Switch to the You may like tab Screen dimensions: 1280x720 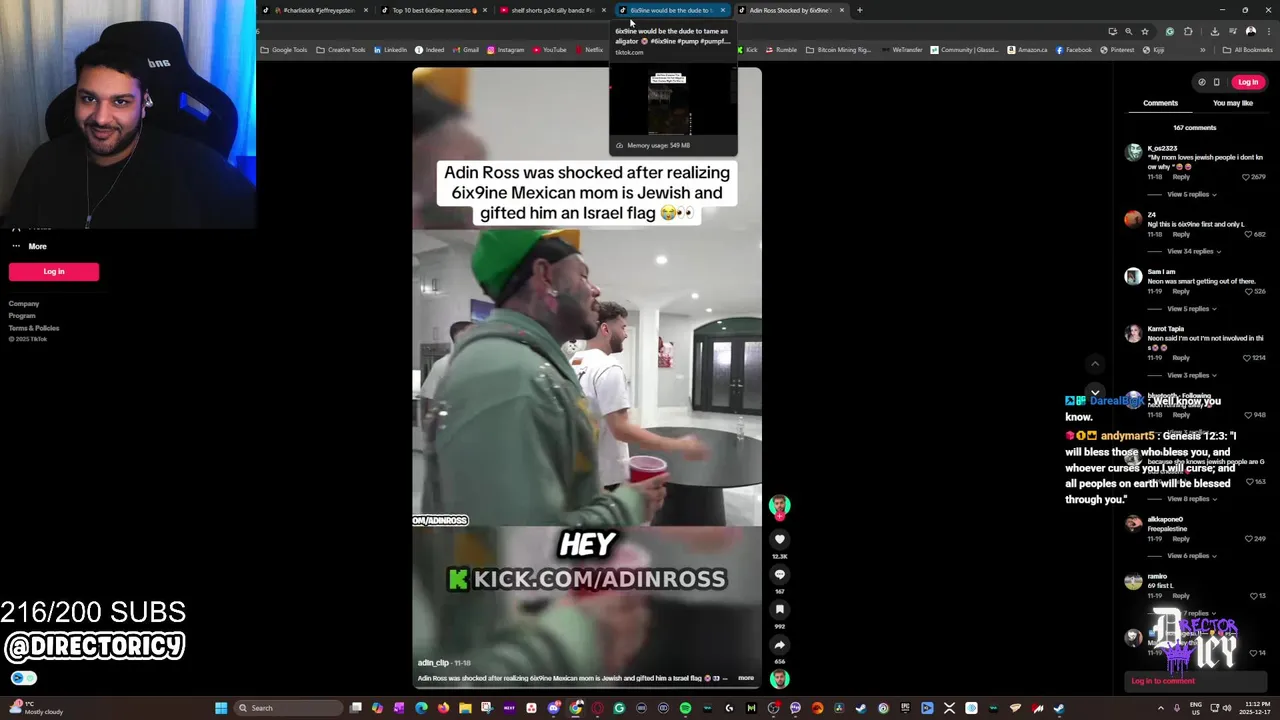1233,103
